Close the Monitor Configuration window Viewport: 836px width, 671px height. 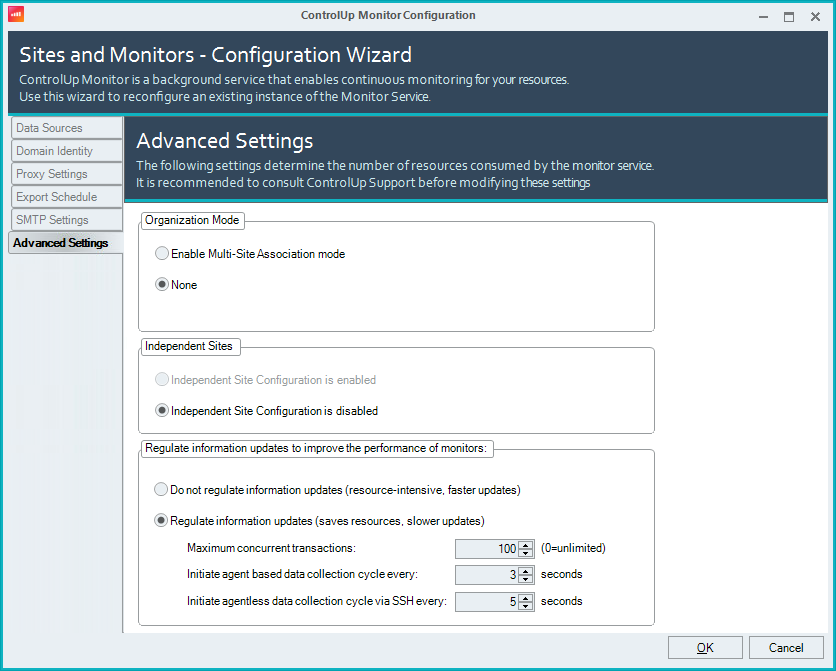(x=815, y=17)
